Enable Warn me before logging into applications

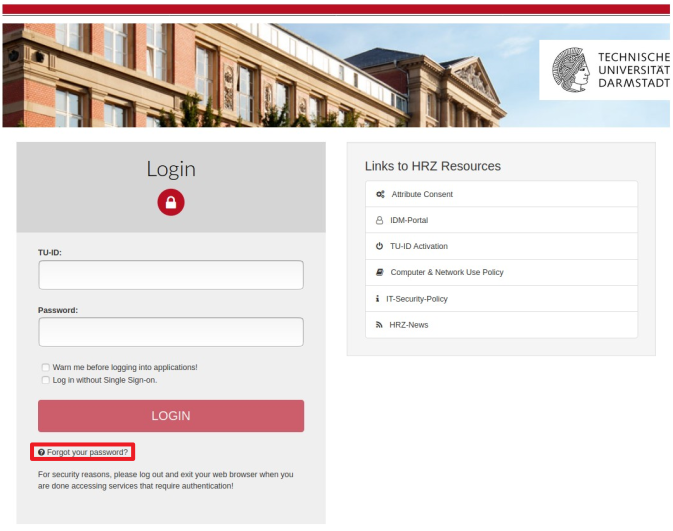[45, 367]
